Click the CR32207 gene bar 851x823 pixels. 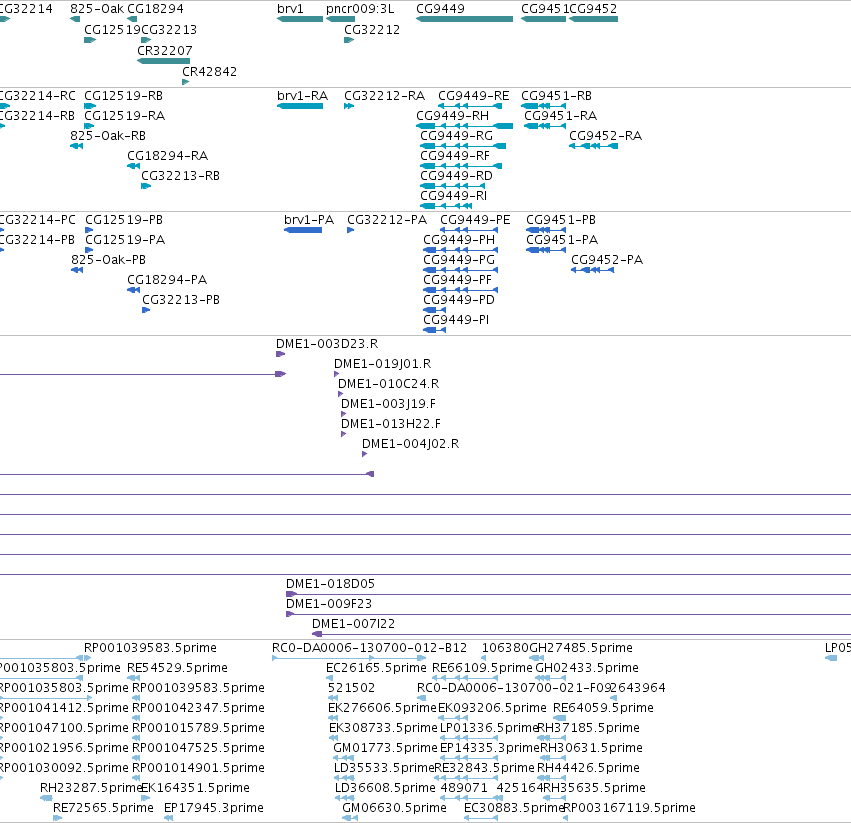pos(163,61)
